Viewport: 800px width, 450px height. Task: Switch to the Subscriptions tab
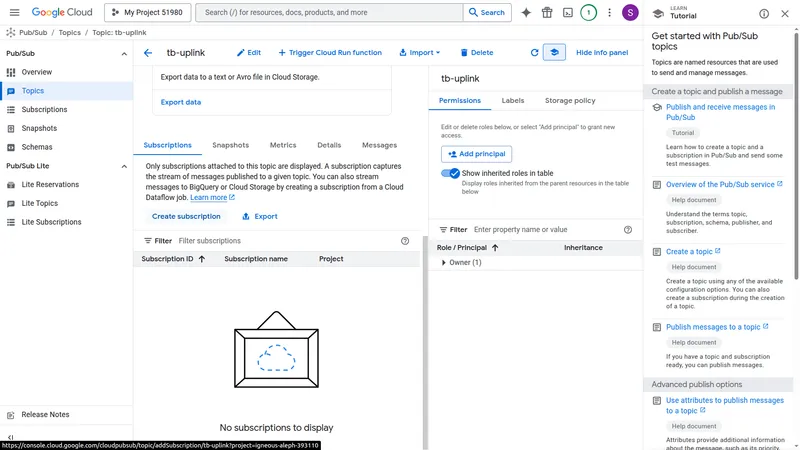[167, 145]
